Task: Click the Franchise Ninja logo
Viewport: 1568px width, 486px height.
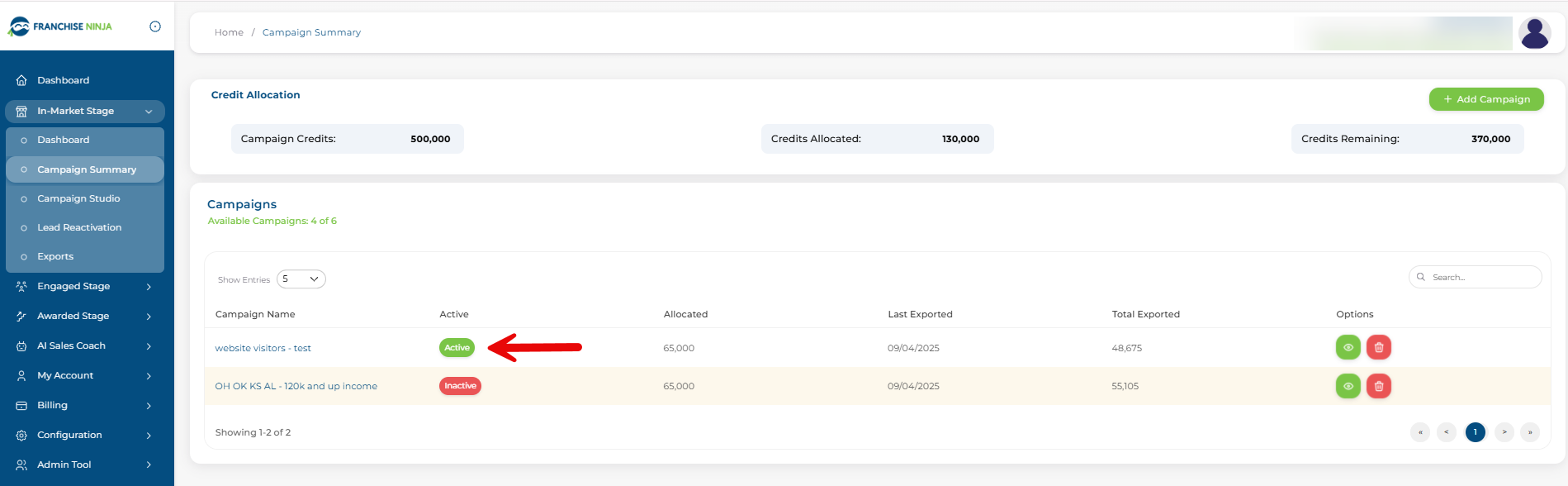Action: 60,26
